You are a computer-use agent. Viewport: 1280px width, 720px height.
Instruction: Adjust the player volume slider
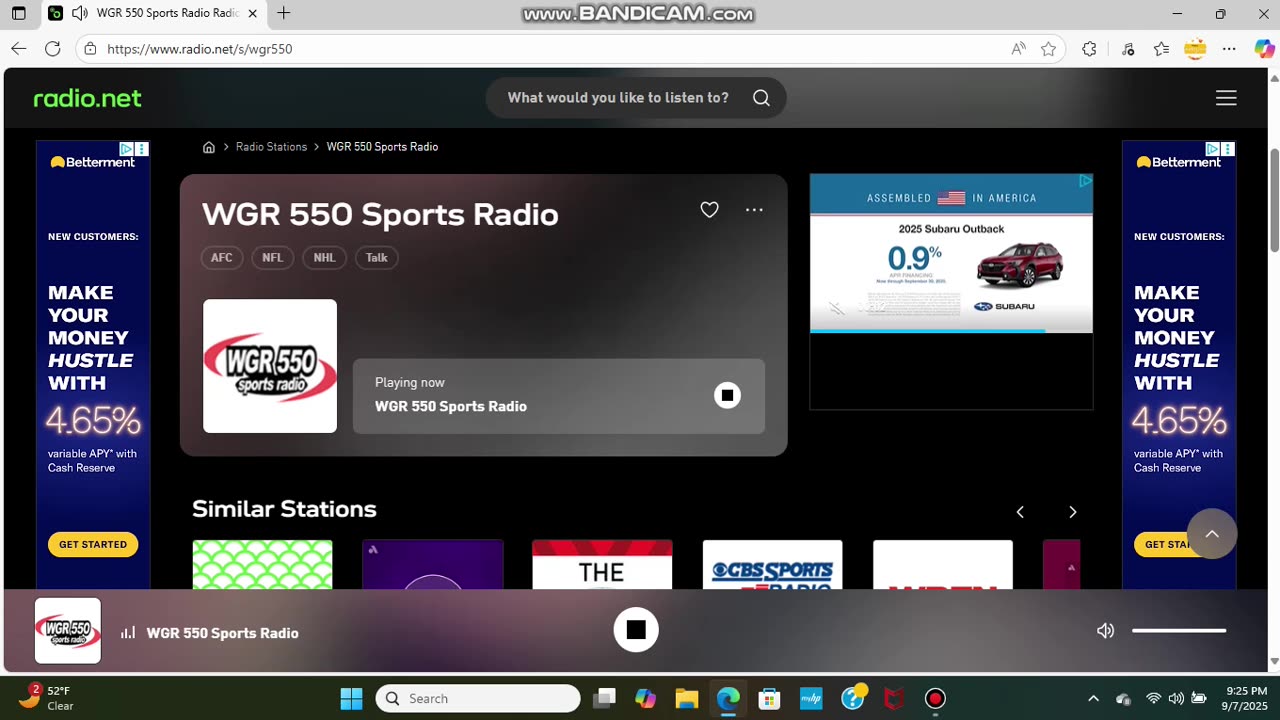pos(1179,631)
